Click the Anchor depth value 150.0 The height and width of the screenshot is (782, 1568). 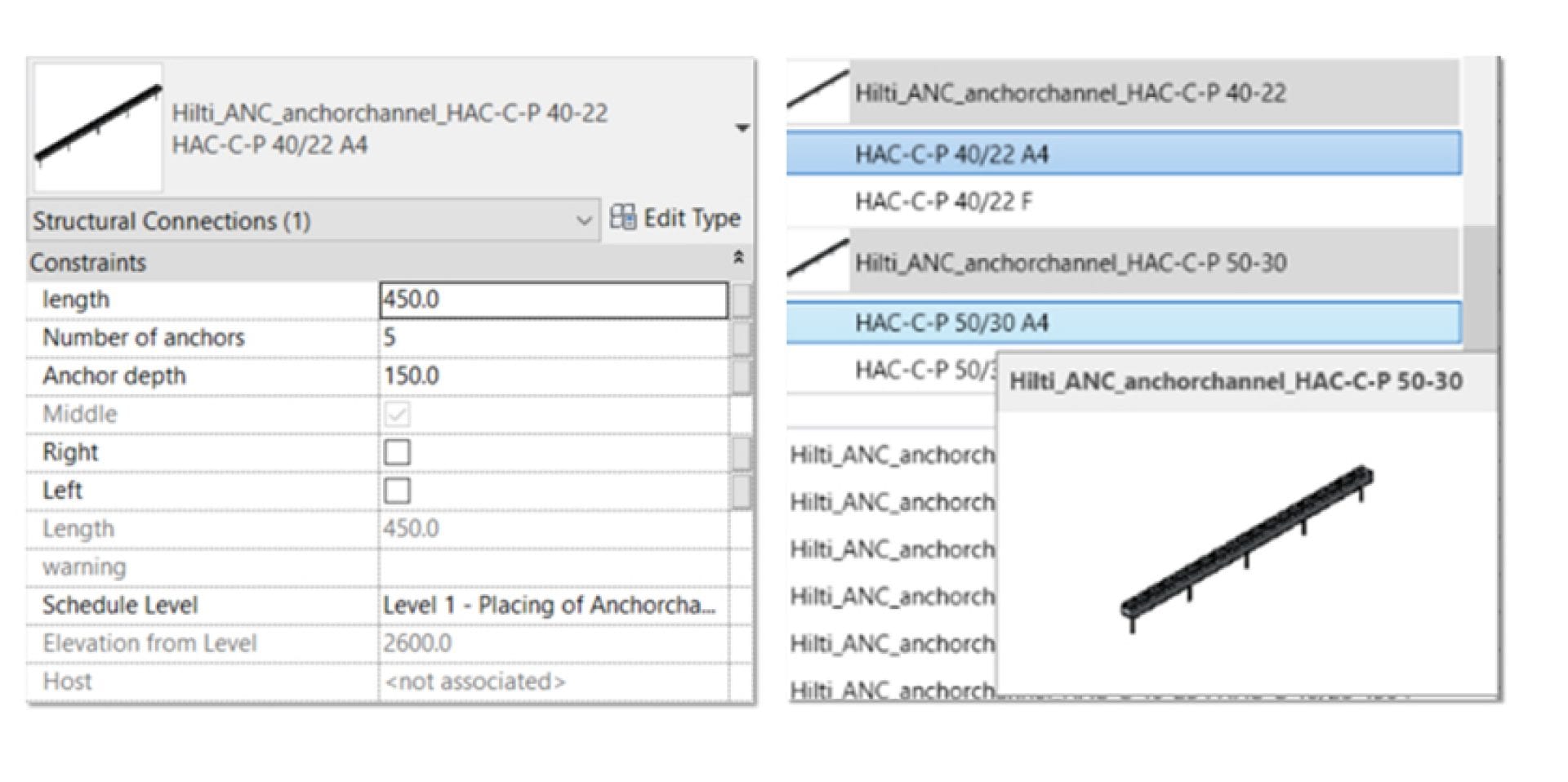click(x=553, y=376)
